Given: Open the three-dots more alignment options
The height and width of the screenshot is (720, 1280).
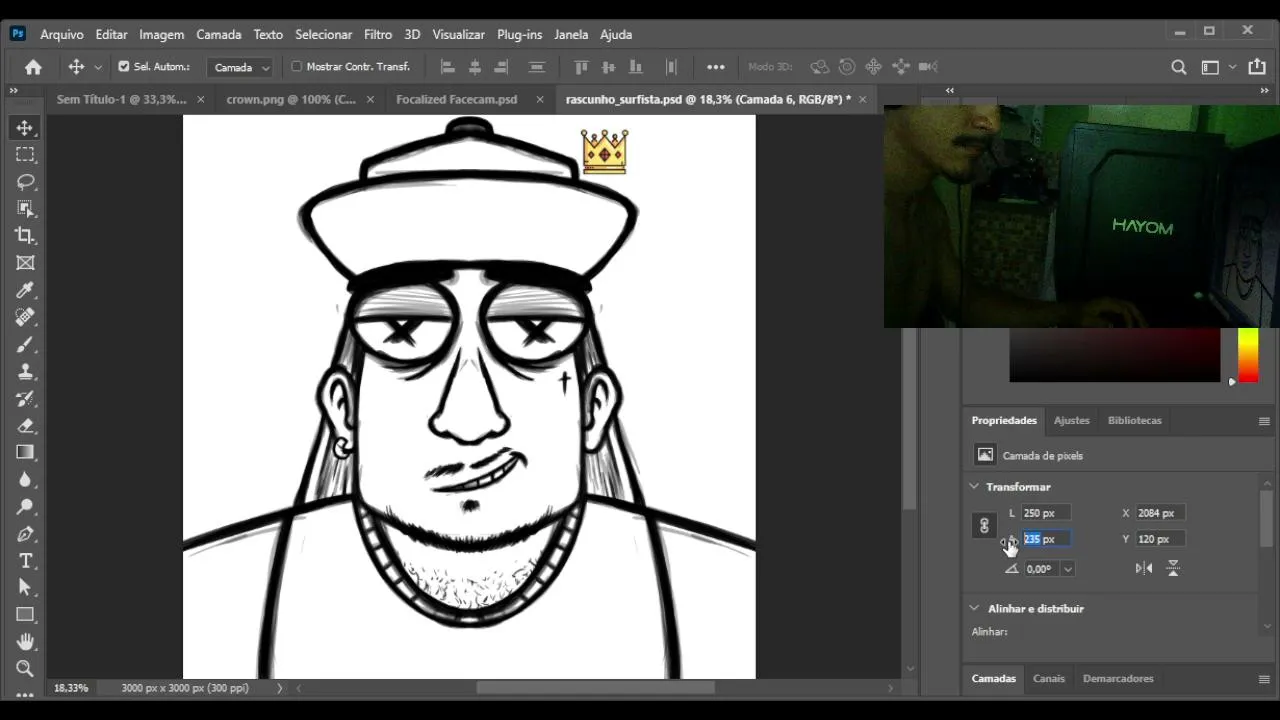Looking at the screenshot, I should point(715,67).
